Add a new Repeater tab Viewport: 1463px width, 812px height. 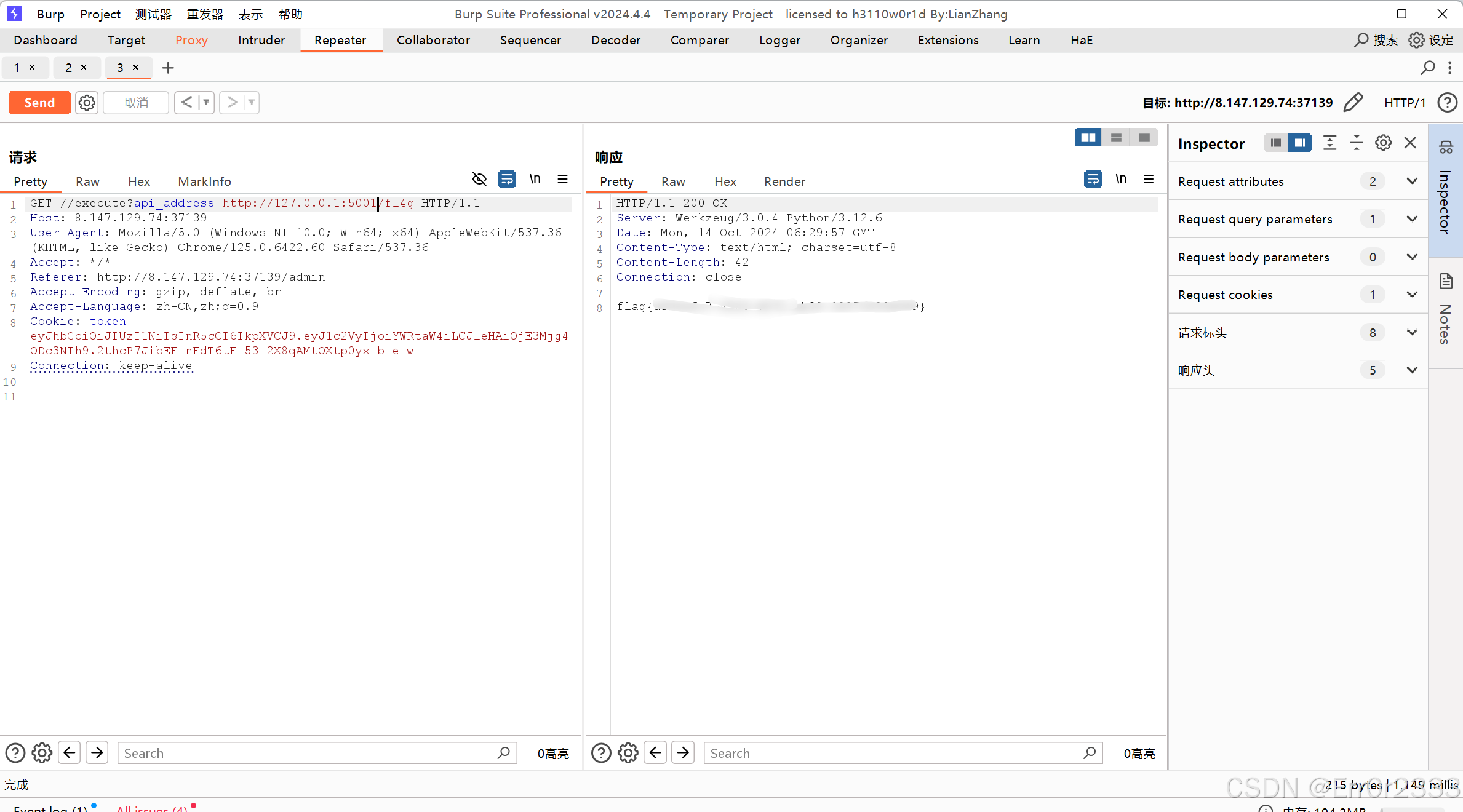click(168, 68)
